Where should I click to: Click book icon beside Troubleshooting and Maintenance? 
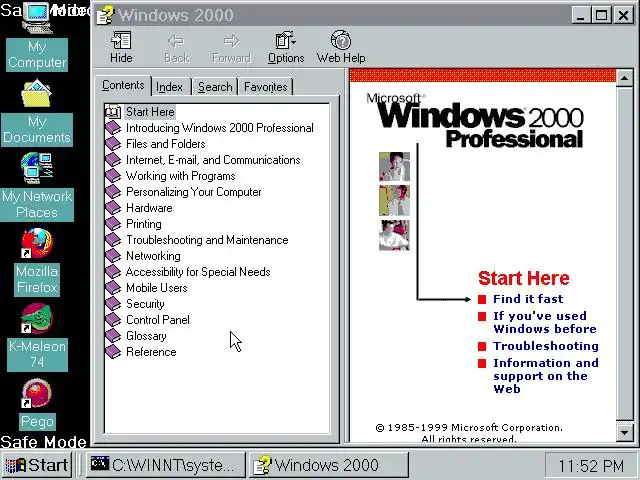pyautogui.click(x=113, y=240)
